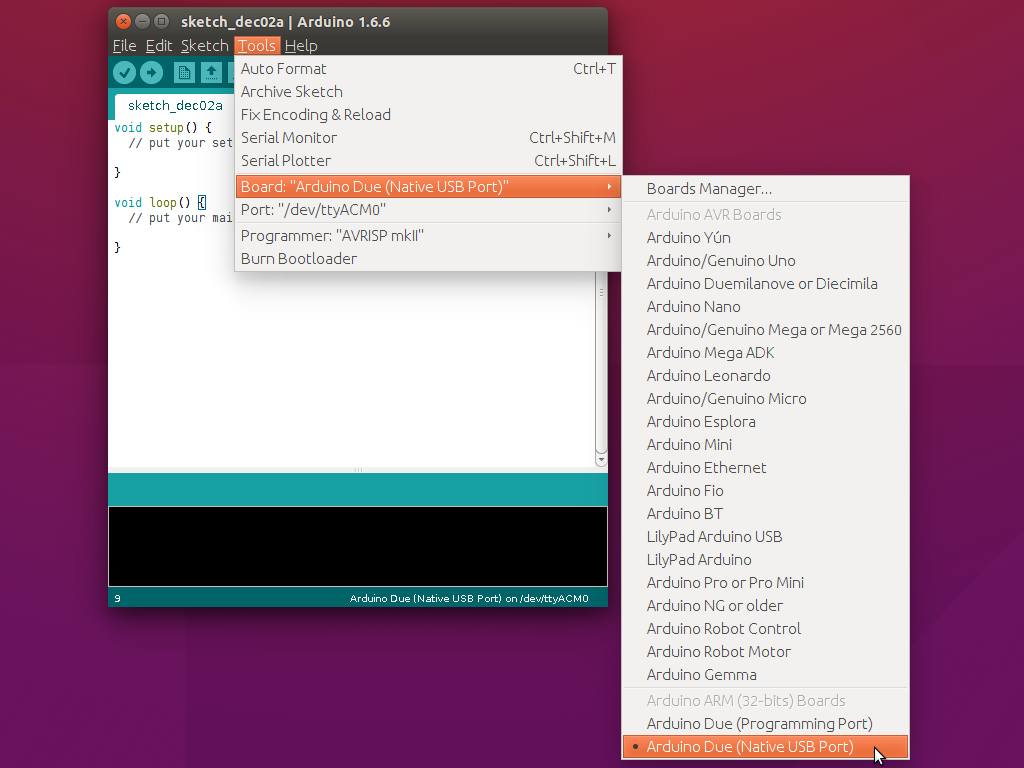Choose Auto Format from Tools menu

click(428, 69)
